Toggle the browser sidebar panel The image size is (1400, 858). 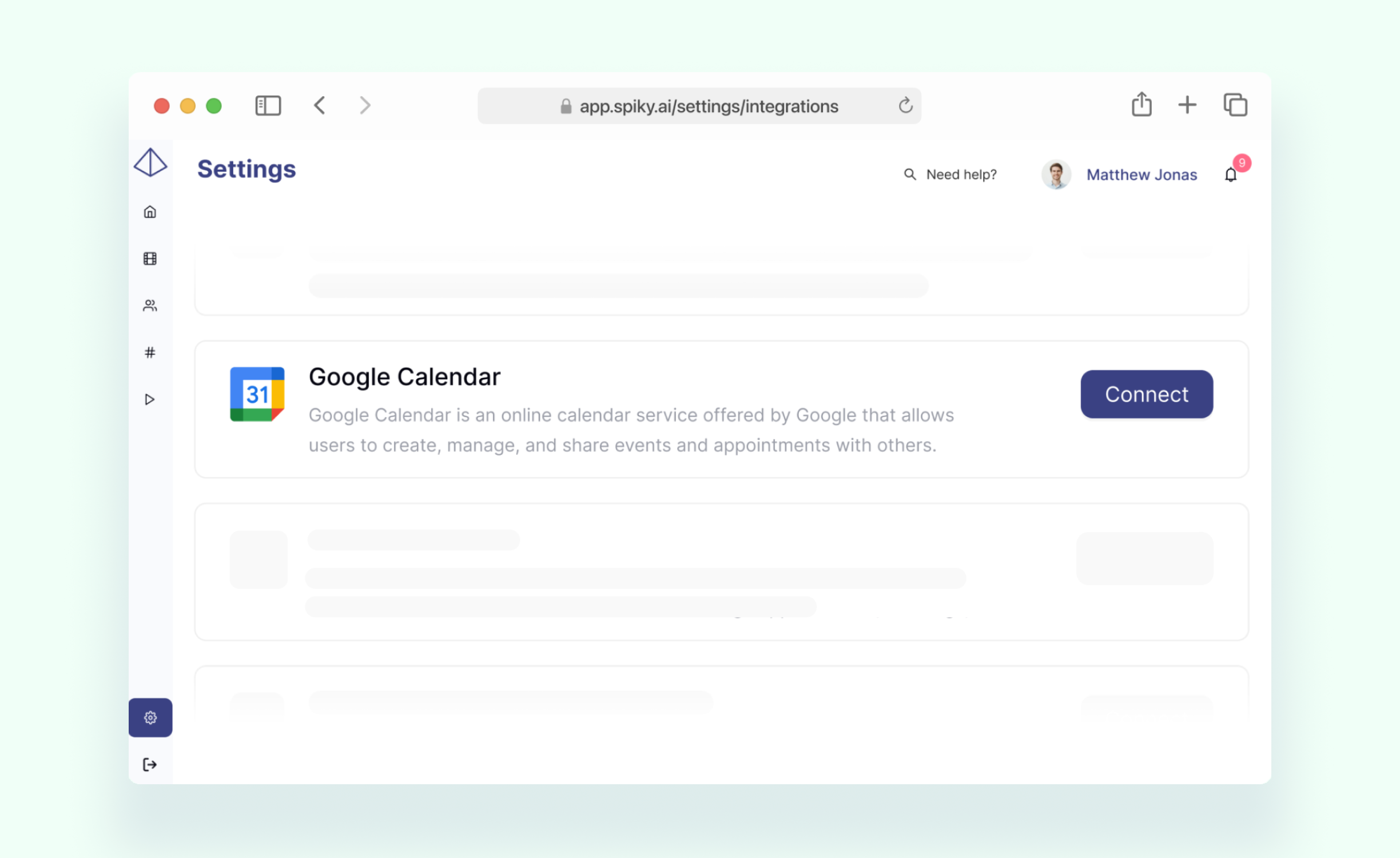pos(268,106)
